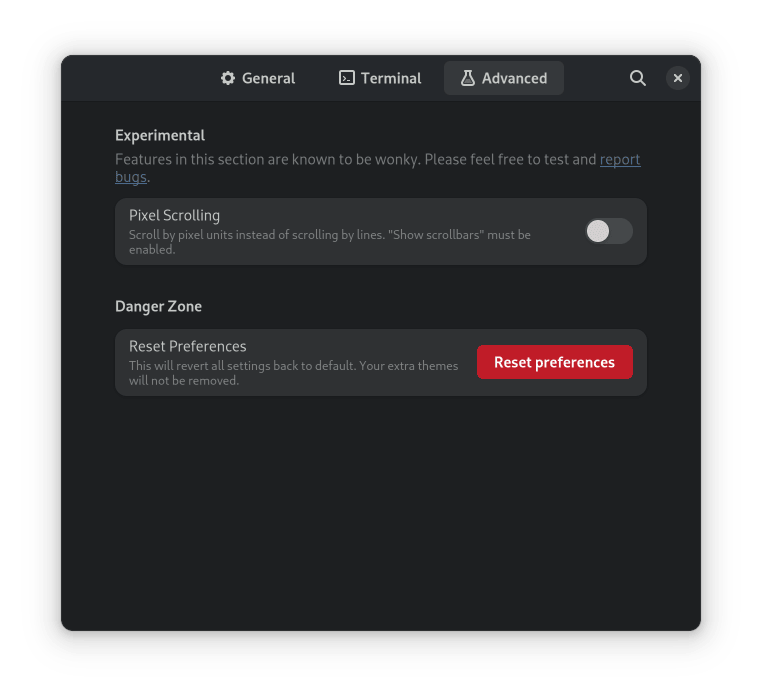Close the preferences window with X
The height and width of the screenshot is (698, 762).
[678, 78]
